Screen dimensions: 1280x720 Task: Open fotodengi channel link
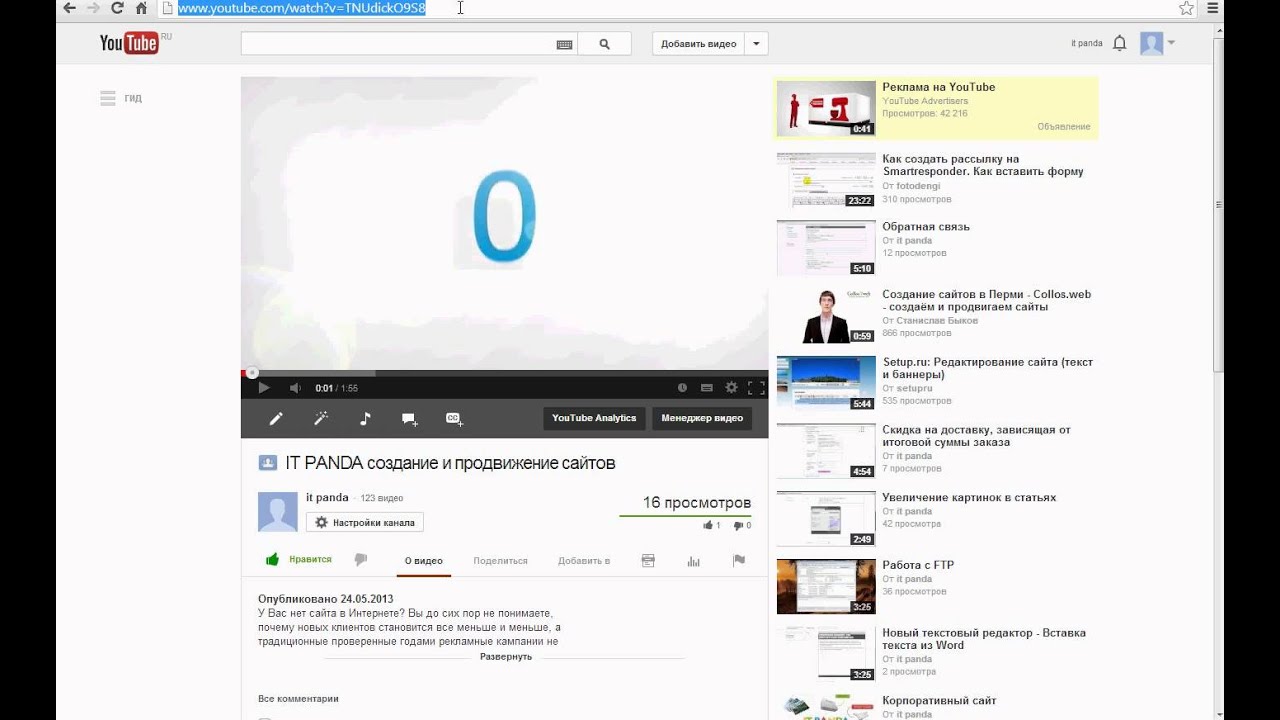tap(917, 186)
